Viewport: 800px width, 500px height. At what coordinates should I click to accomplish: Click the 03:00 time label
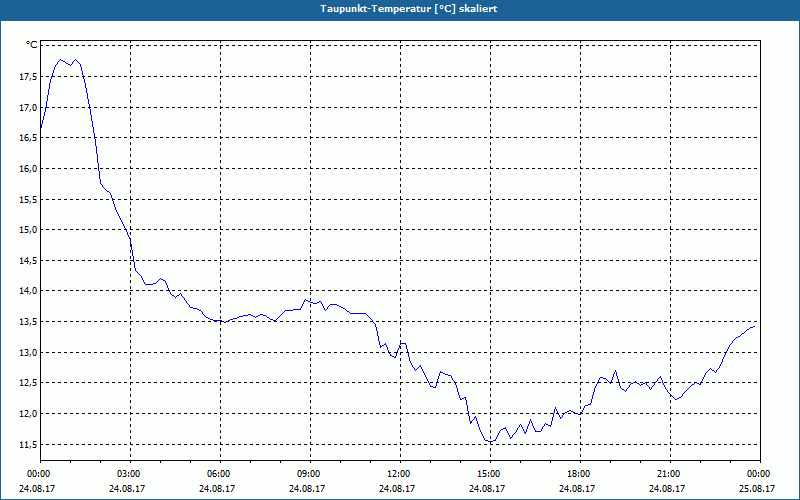click(131, 474)
